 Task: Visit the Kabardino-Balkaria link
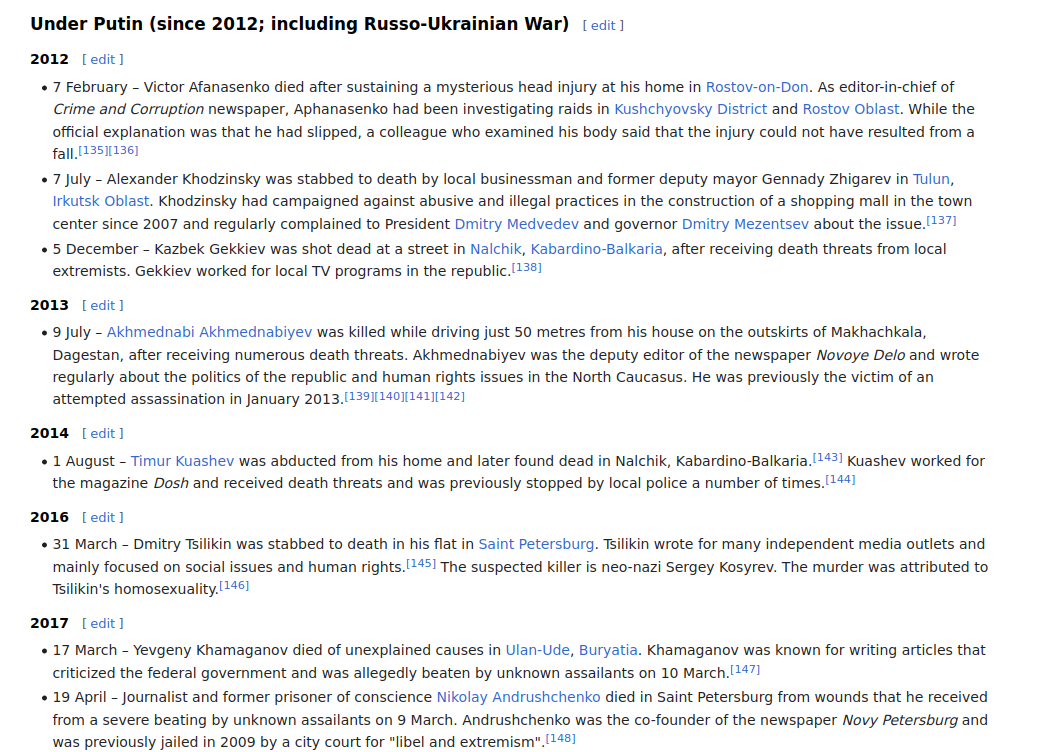[596, 249]
